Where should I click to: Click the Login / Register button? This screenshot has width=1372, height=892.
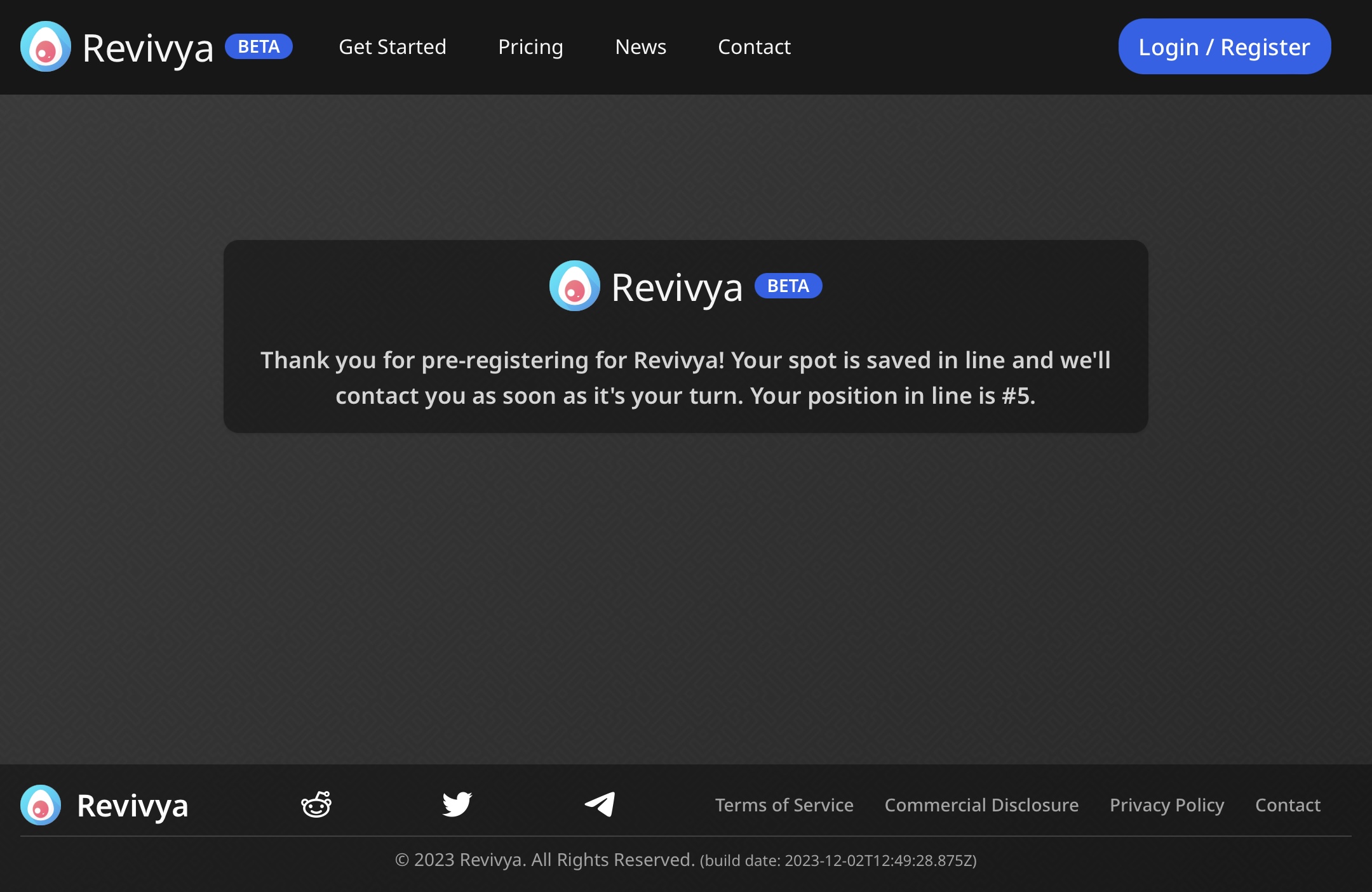[1225, 46]
